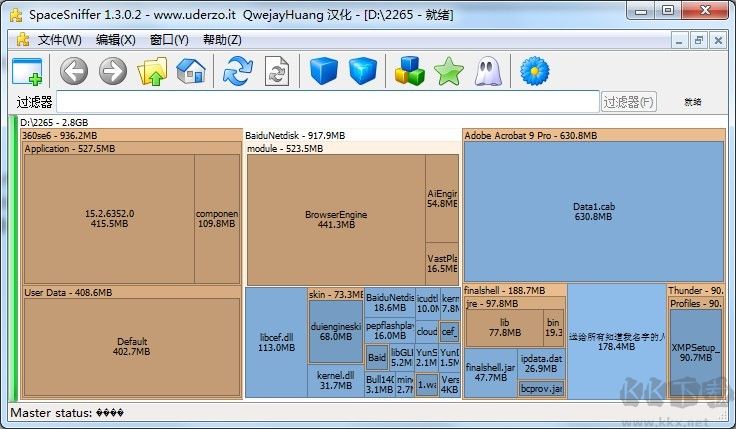Select the component 109.8MB block
The height and width of the screenshot is (429, 736).
coord(217,219)
